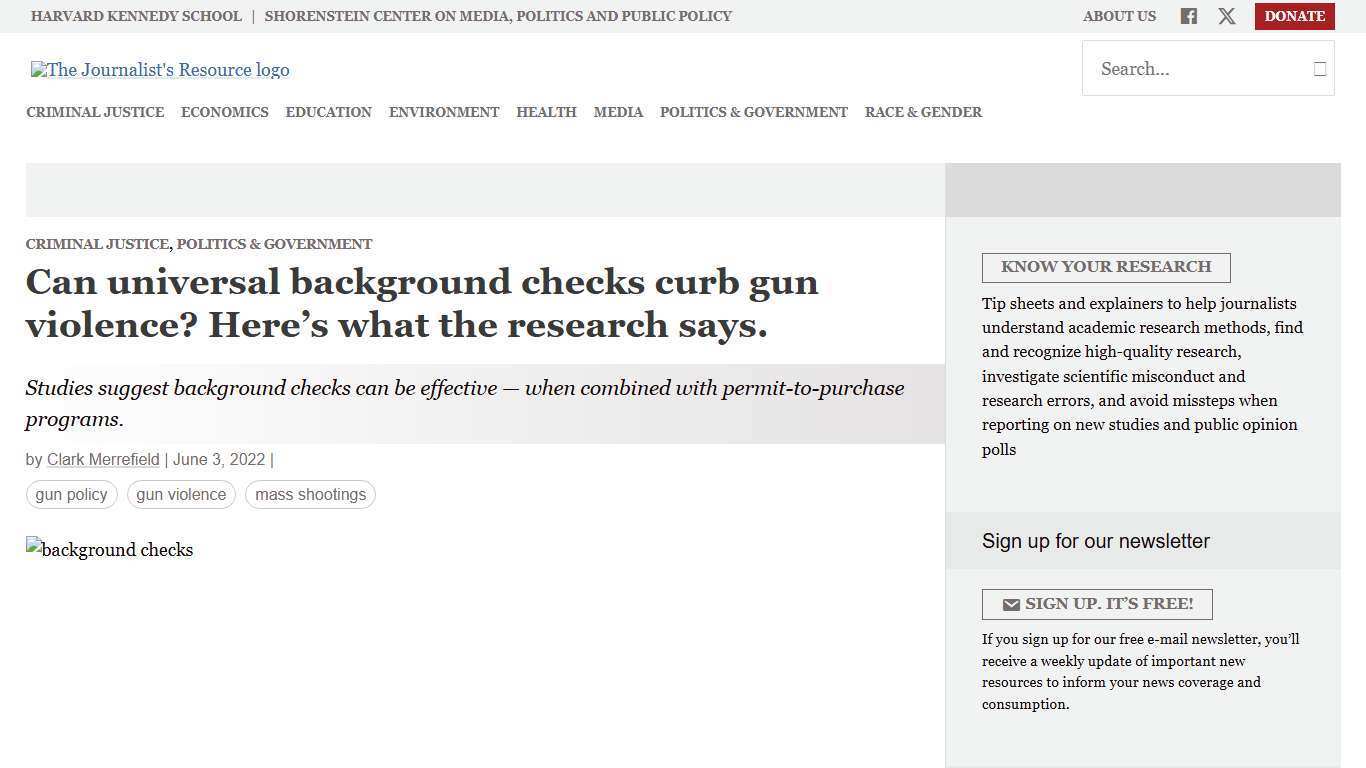The width and height of the screenshot is (1366, 768).
Task: Navigate to RACE & GENDER section
Action: click(x=923, y=112)
